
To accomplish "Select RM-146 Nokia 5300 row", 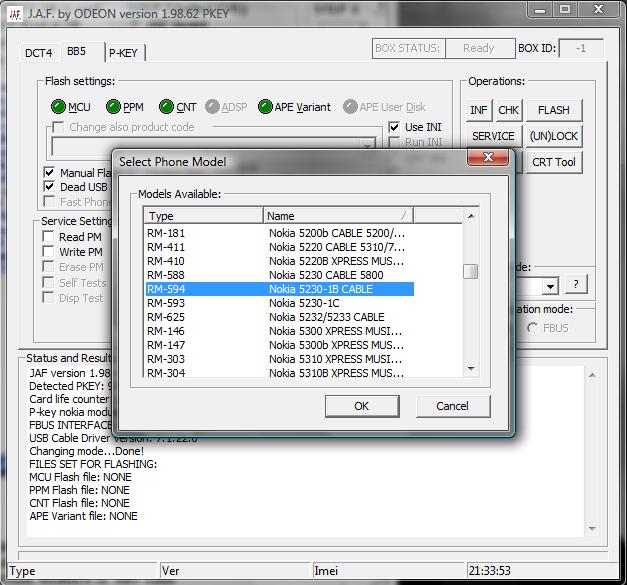I will [x=280, y=331].
